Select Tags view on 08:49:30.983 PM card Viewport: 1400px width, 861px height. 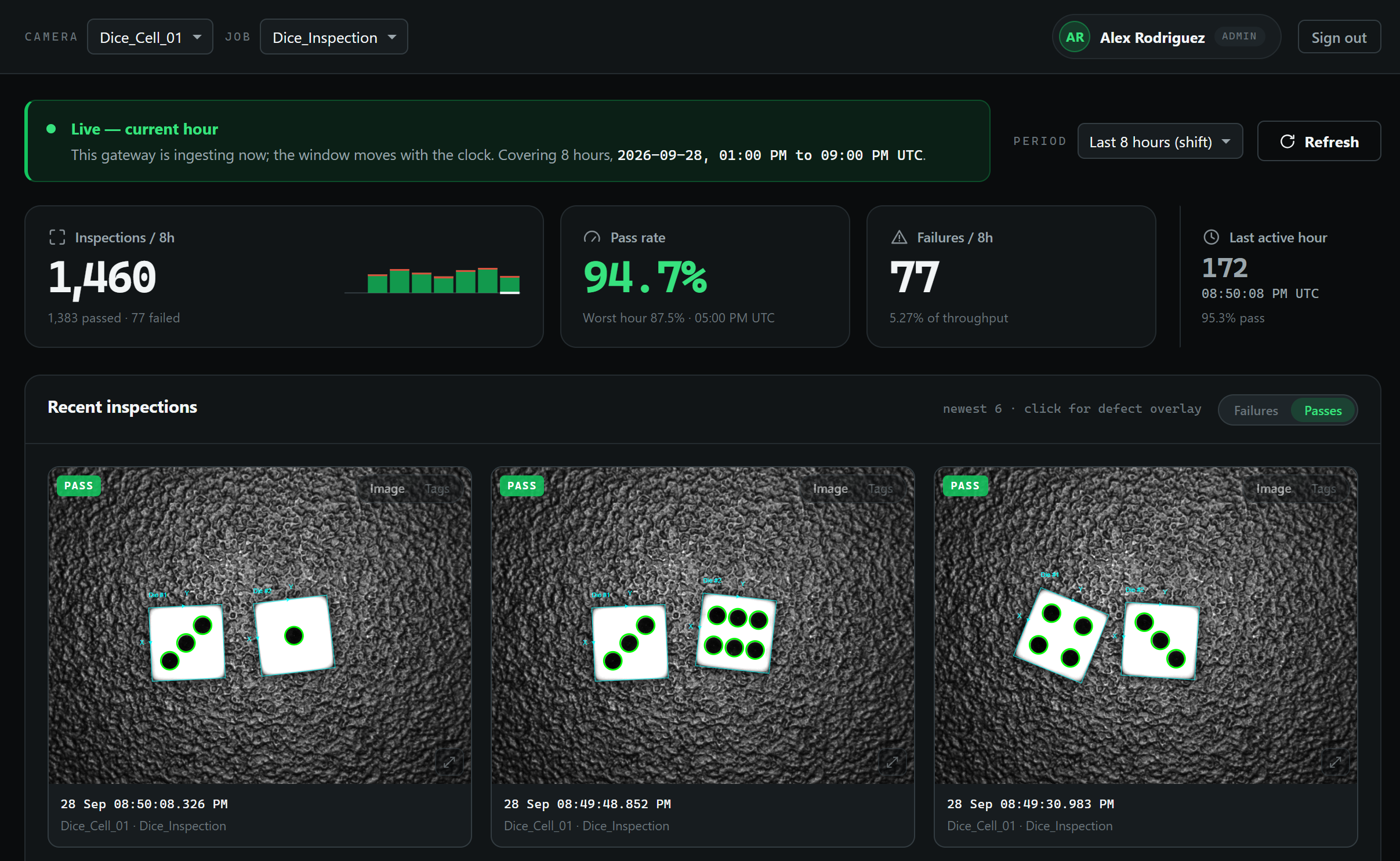[x=1323, y=489]
